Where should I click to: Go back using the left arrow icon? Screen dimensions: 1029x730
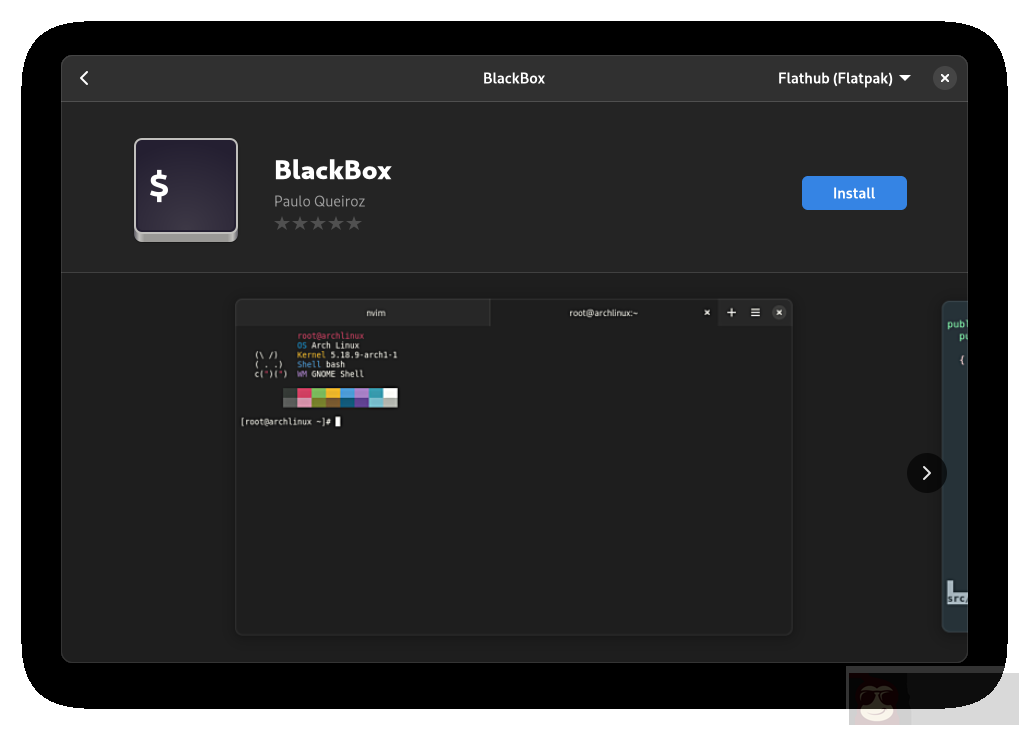click(84, 78)
